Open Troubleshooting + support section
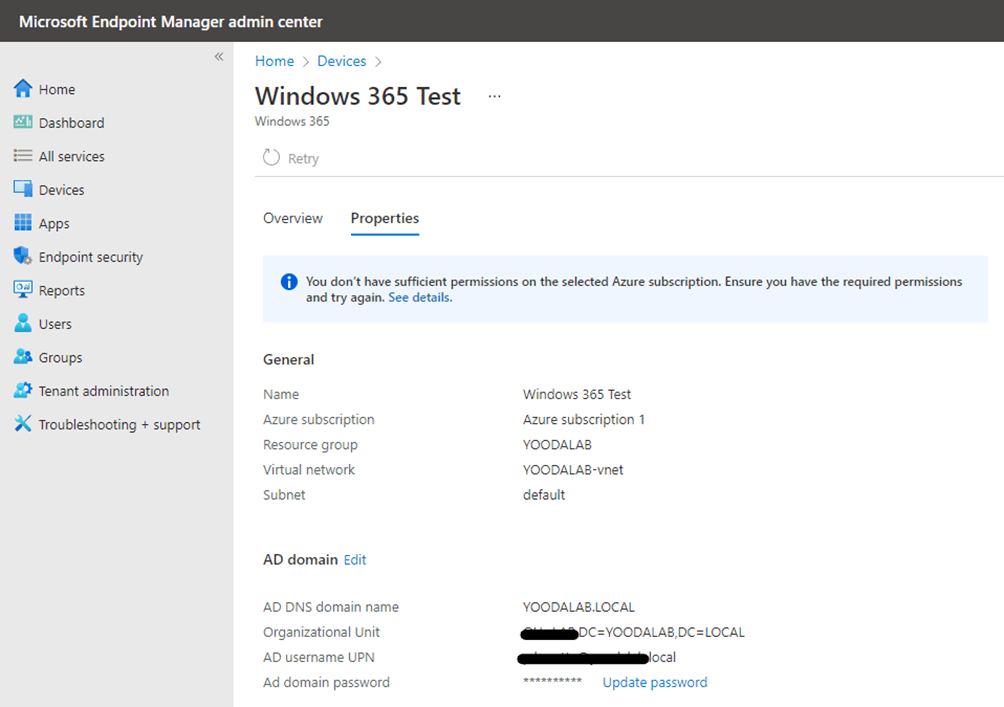The height and width of the screenshot is (707, 1004). (120, 425)
